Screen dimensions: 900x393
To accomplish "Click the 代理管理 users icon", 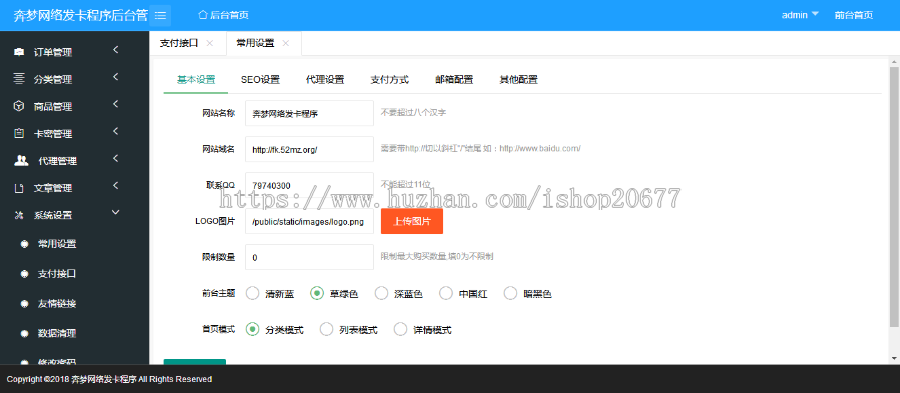I will coord(21,161).
